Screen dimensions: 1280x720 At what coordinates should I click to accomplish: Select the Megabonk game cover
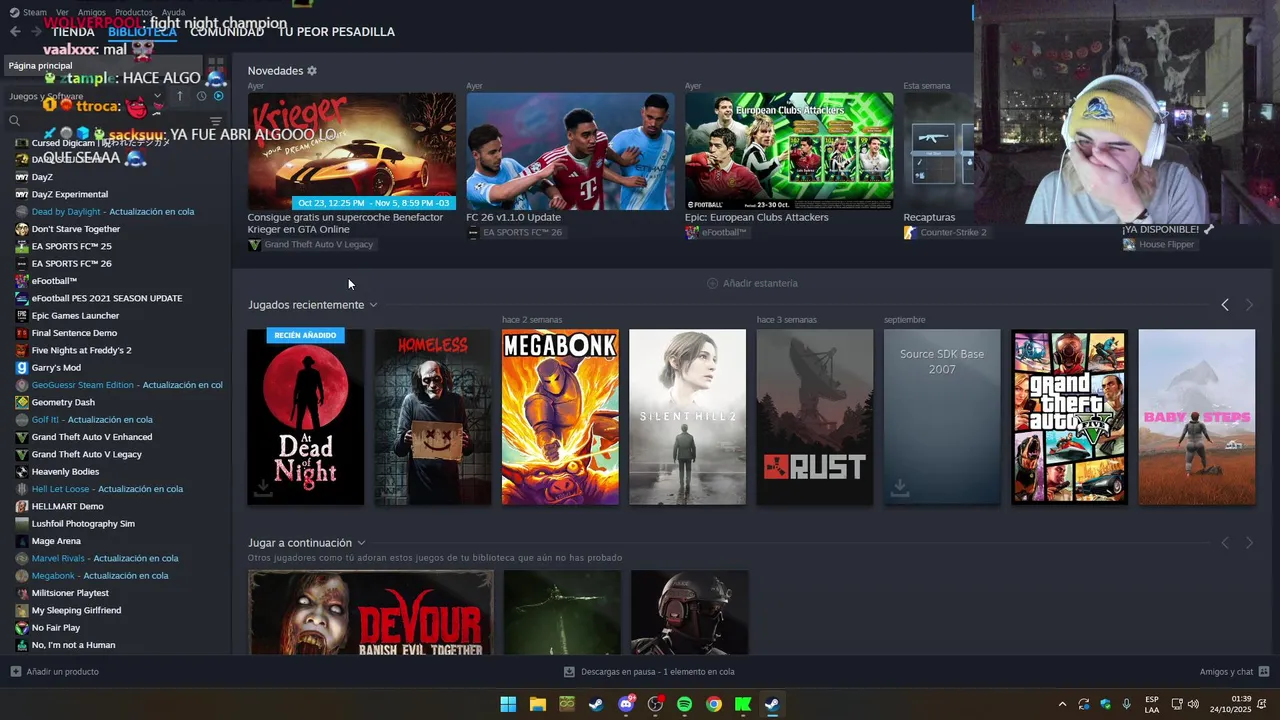(x=560, y=417)
